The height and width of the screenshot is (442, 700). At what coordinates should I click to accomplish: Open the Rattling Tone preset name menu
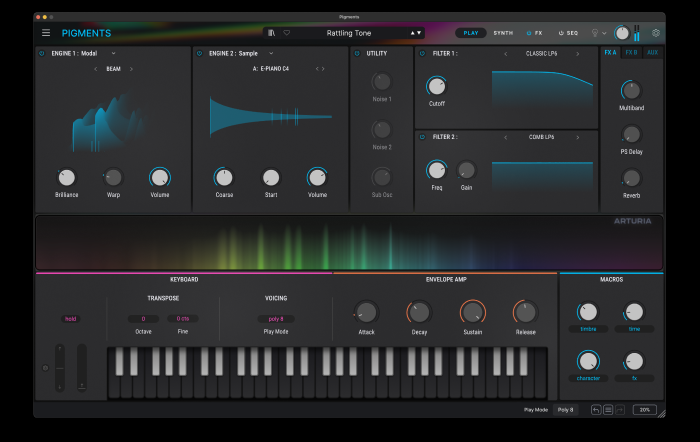coord(349,33)
